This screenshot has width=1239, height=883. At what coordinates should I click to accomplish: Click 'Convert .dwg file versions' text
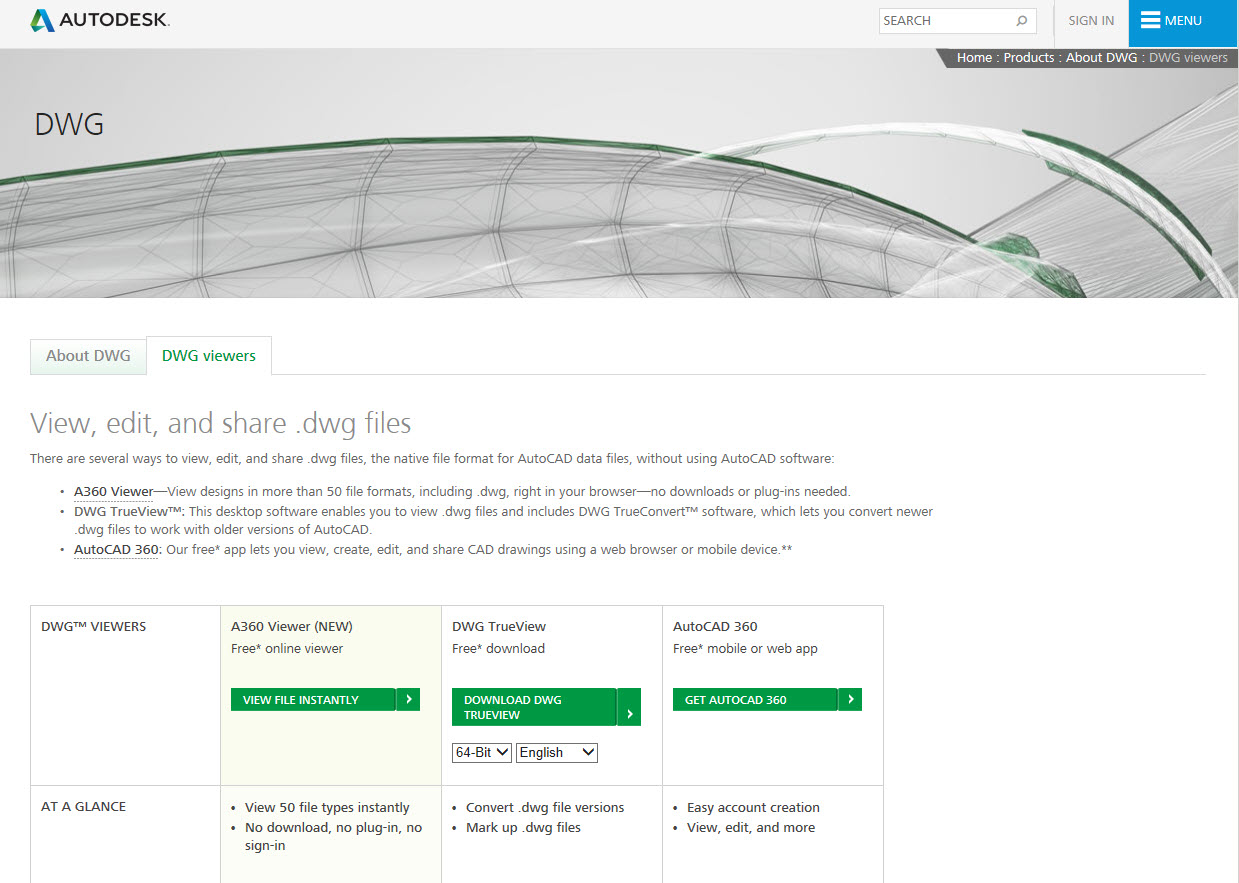tap(545, 807)
